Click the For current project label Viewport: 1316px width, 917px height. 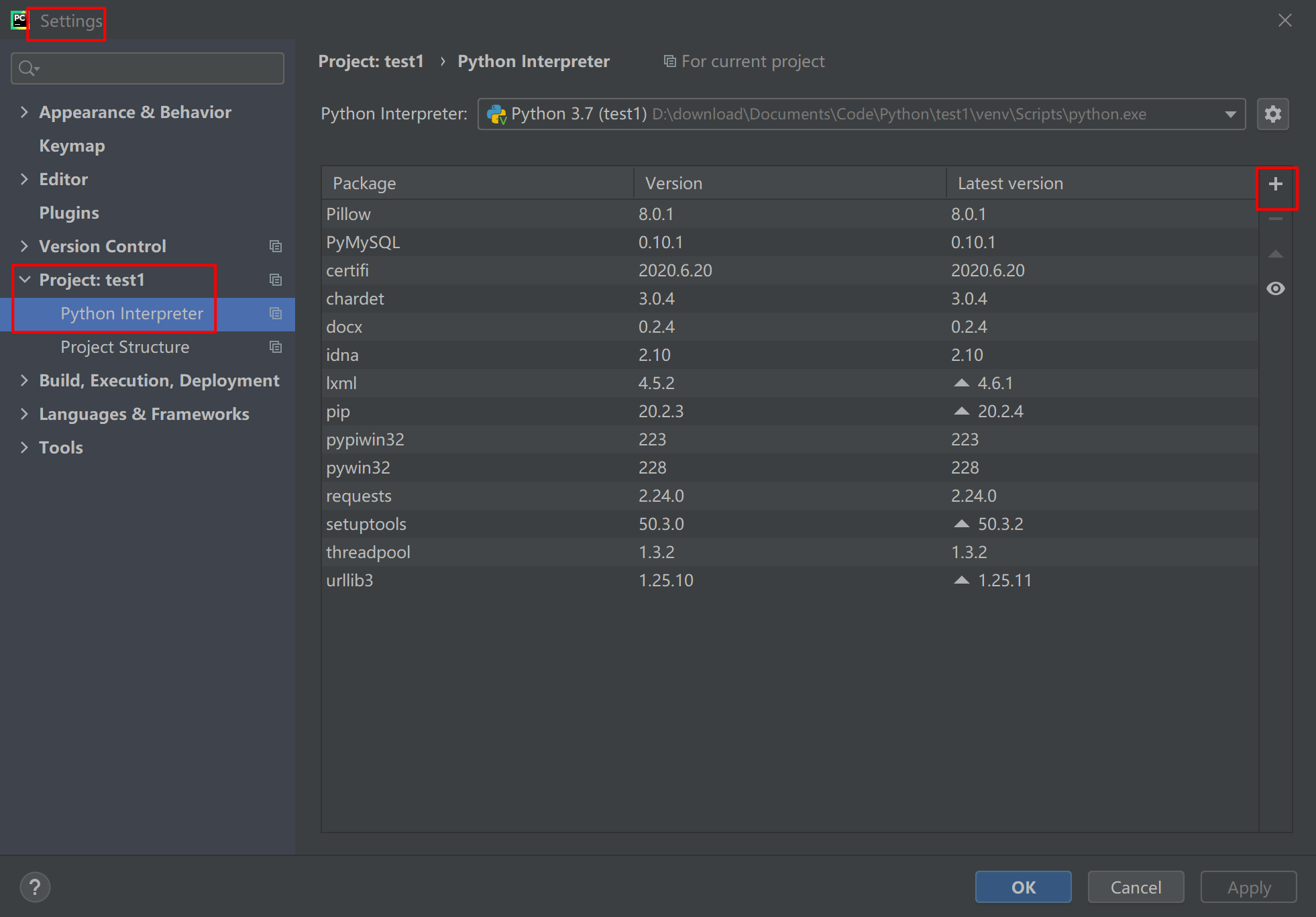point(745,61)
